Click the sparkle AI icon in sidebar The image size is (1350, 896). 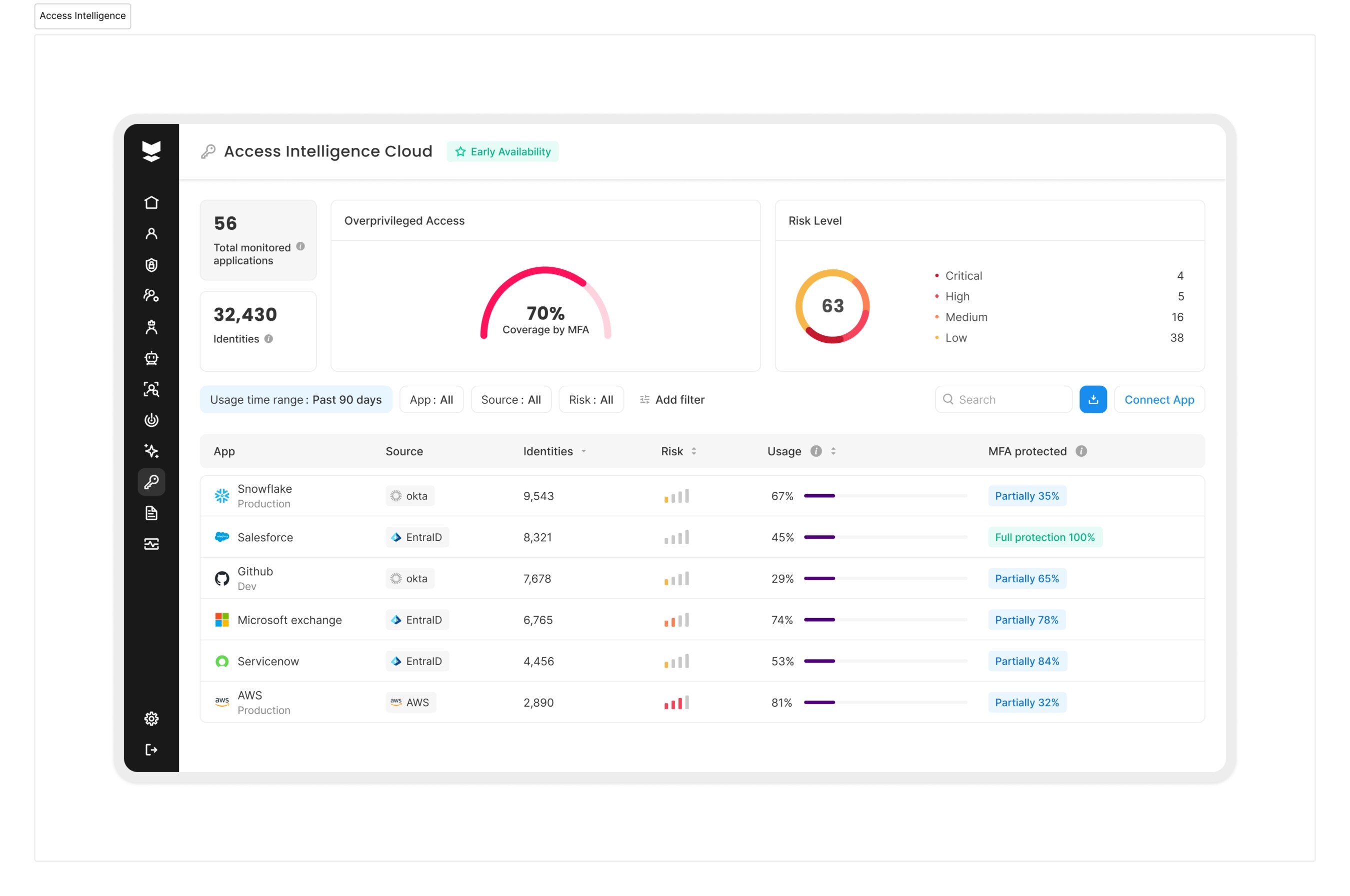pos(151,451)
